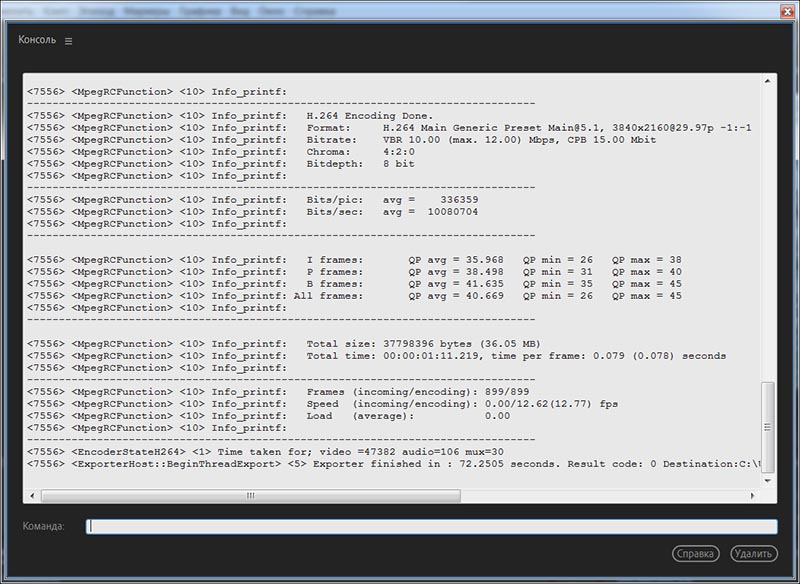Viewport: 800px width, 584px height.
Task: Click the horizontal scrollbar thumb under log
Action: pos(251,496)
